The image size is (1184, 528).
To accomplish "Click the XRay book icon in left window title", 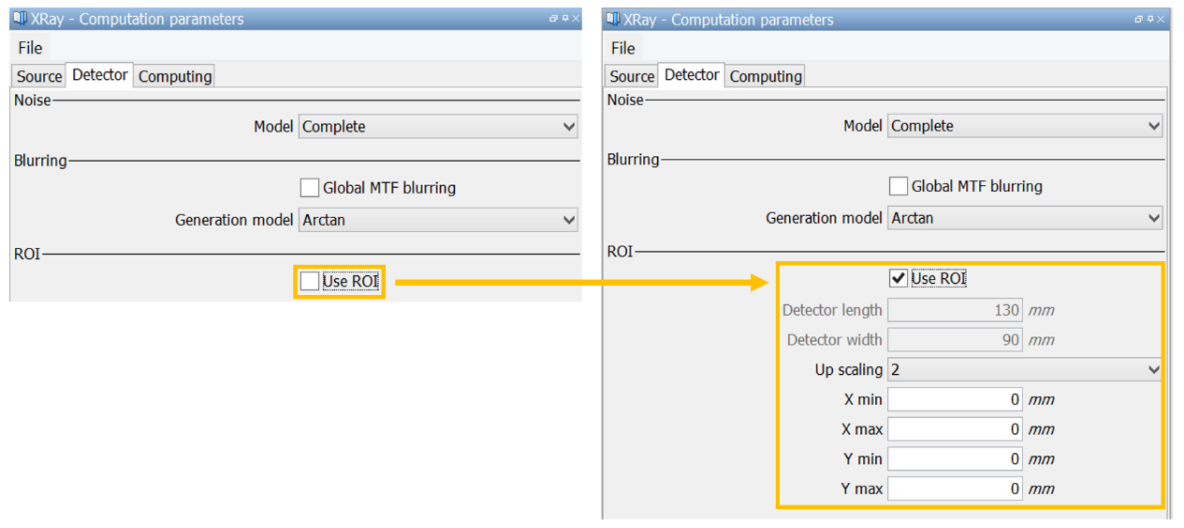I will click(x=20, y=19).
